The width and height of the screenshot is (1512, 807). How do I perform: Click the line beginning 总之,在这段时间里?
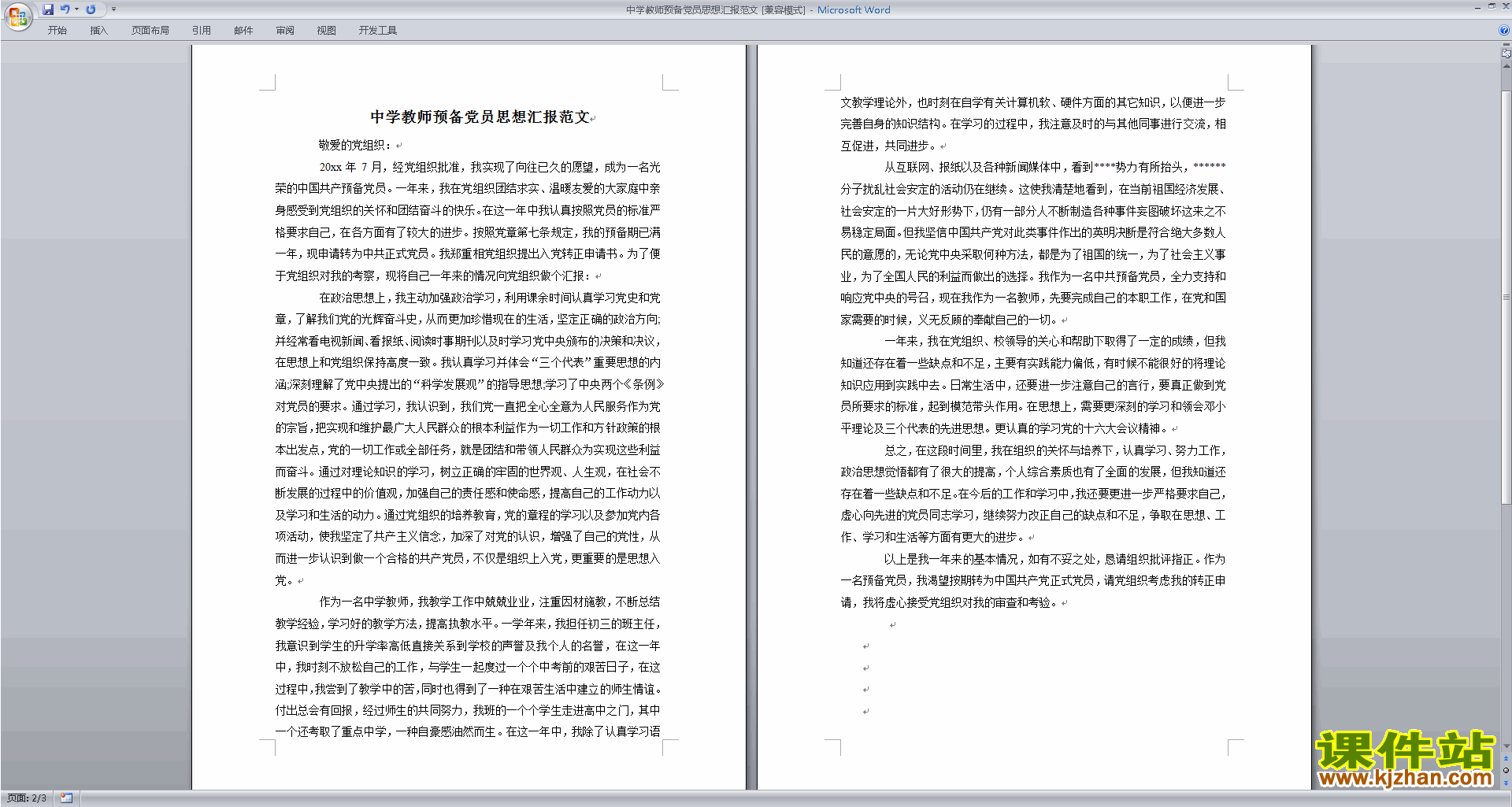pos(1054,450)
